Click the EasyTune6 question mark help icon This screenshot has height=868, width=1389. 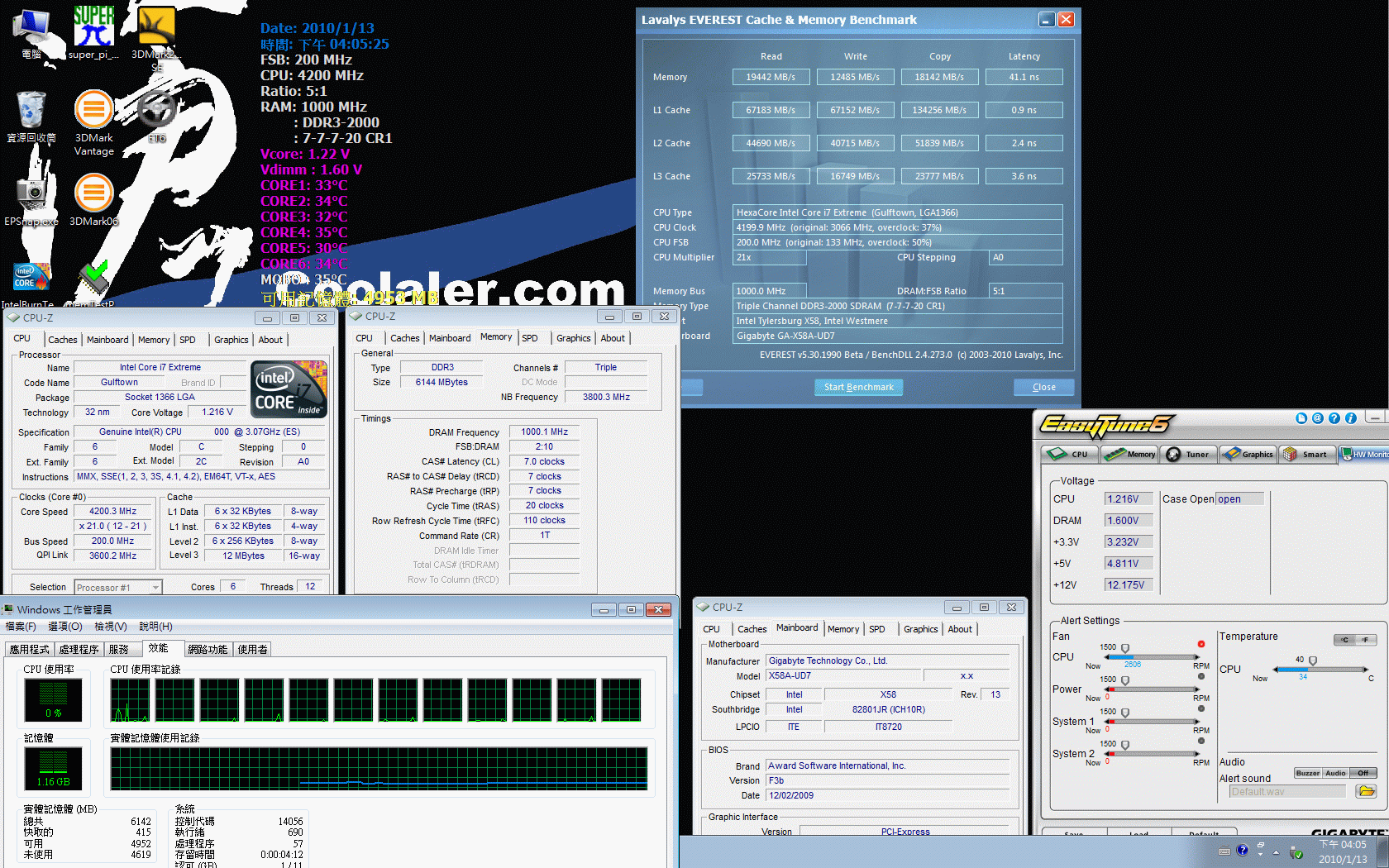pyautogui.click(x=1334, y=418)
